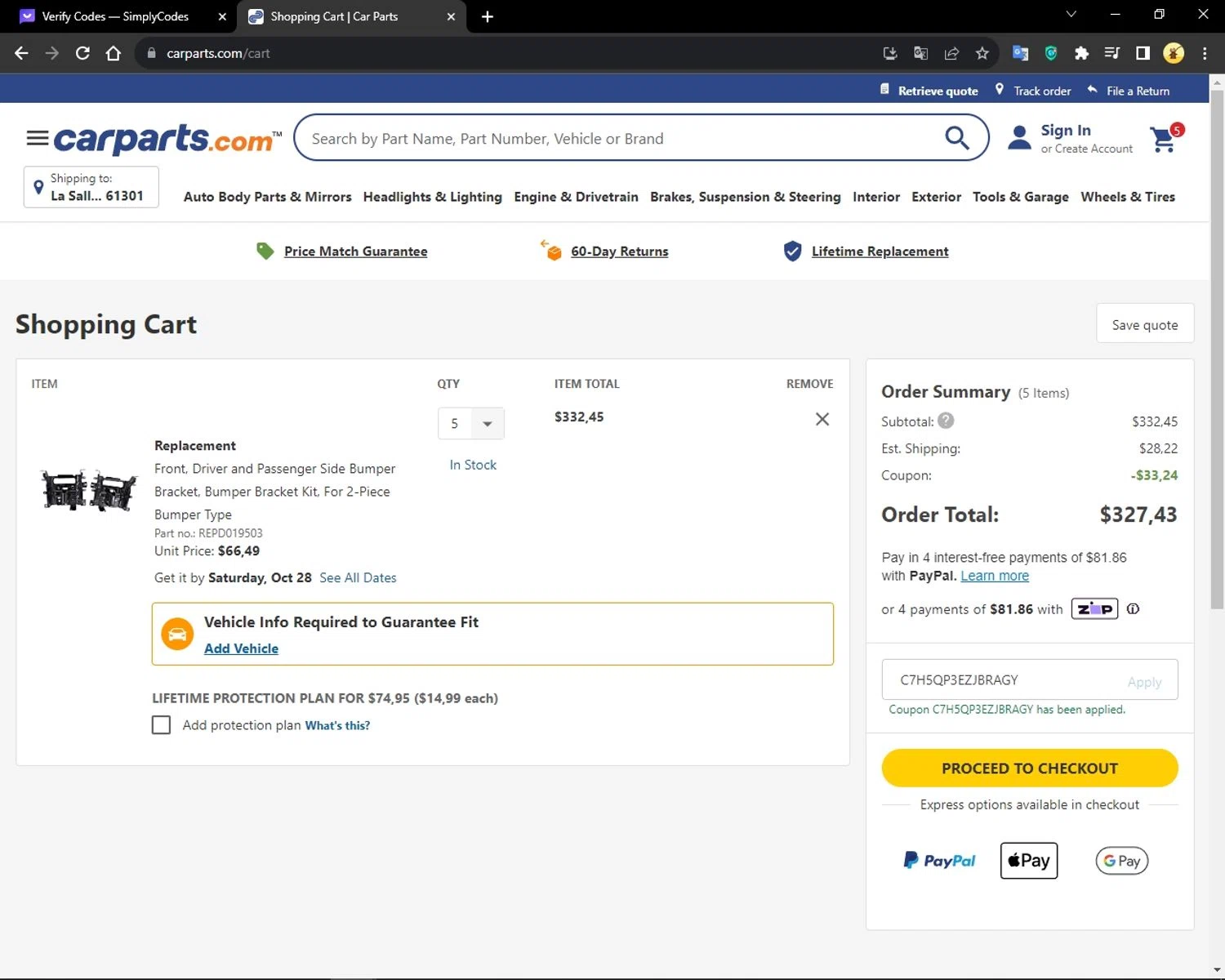Click the Google Pay button
1225x980 pixels.
(x=1122, y=861)
